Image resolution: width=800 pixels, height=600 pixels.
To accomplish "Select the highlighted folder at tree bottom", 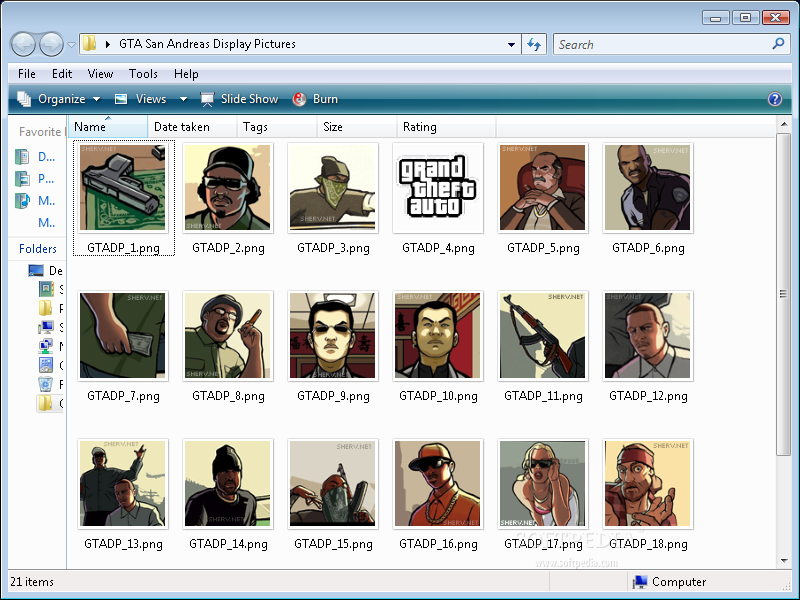I will [50, 403].
